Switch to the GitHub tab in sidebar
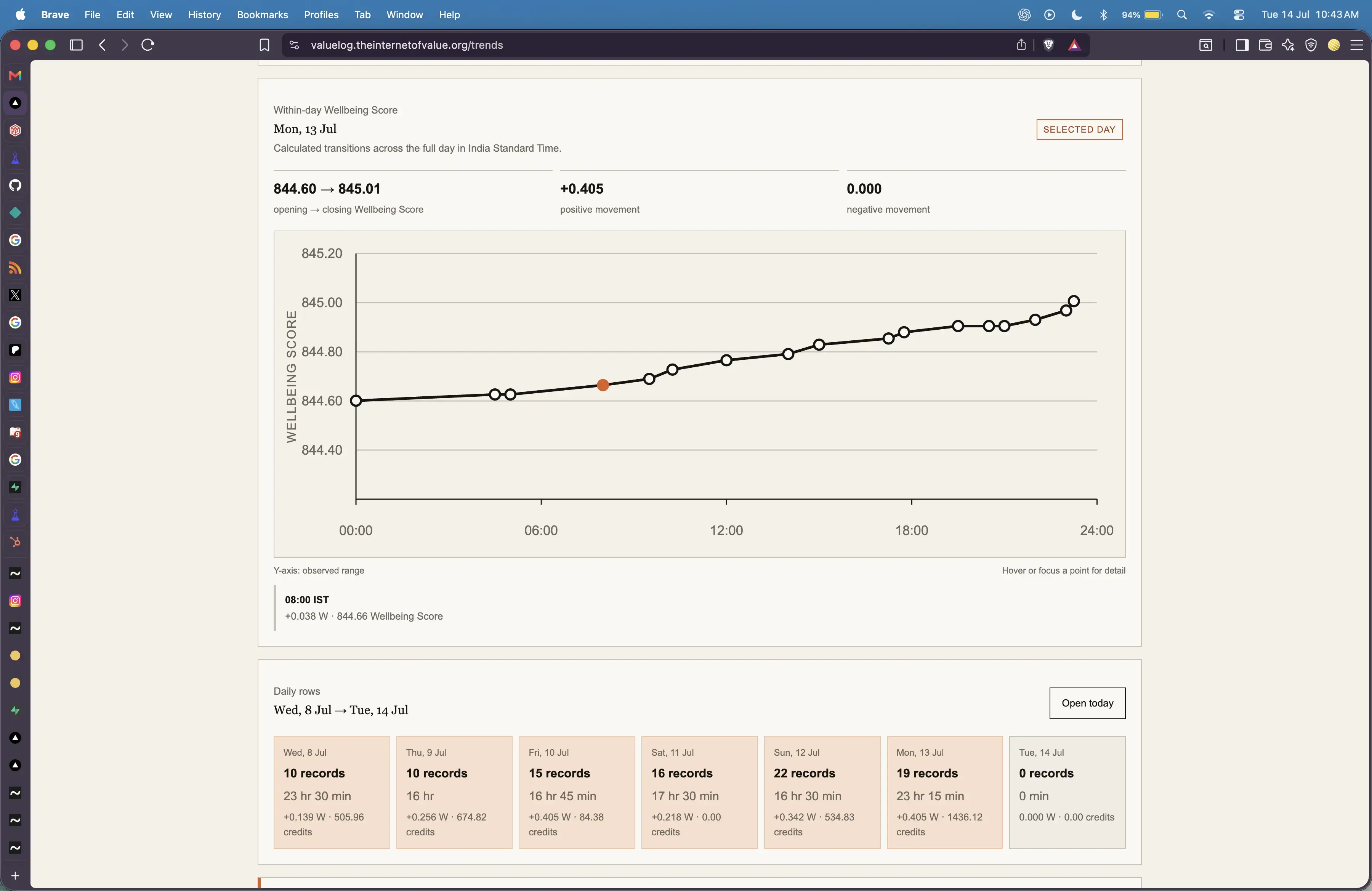 [16, 185]
